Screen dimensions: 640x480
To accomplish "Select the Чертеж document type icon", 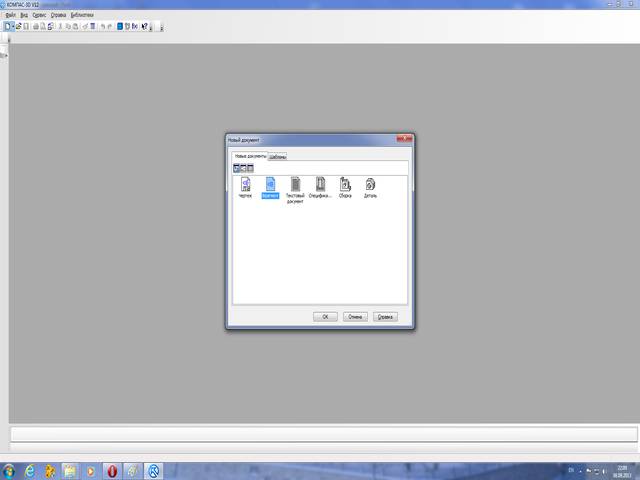I will [246, 185].
